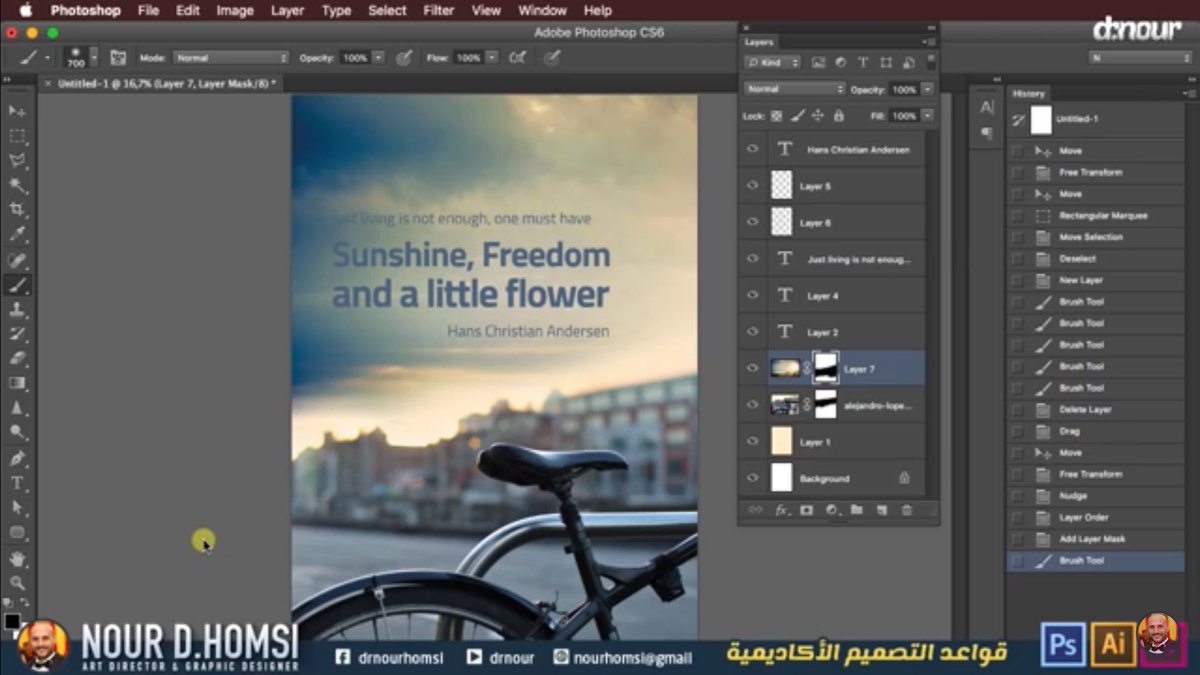Click the add layer mask icon
Viewport: 1200px width, 675px height.
coord(806,510)
